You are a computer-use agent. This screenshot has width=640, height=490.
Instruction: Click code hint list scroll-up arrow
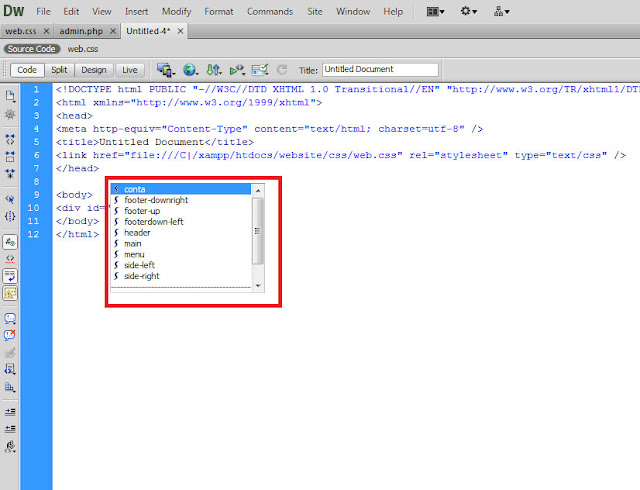(258, 191)
